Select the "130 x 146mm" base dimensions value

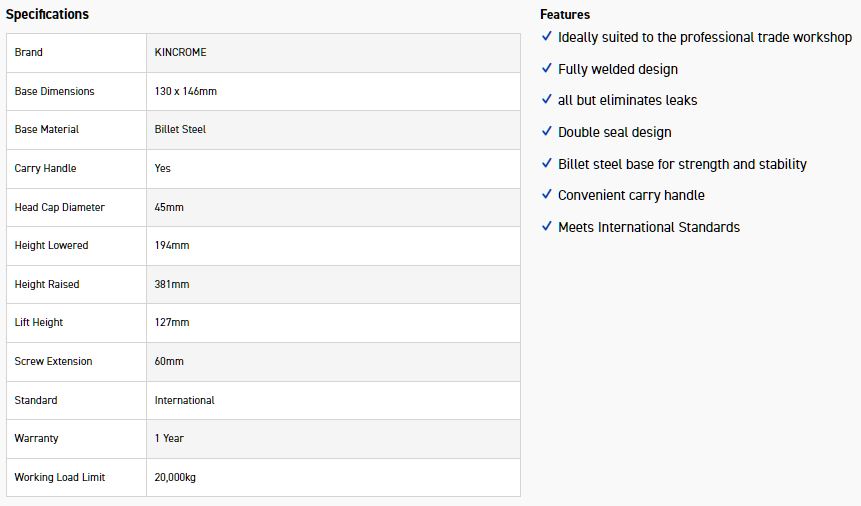tap(186, 91)
